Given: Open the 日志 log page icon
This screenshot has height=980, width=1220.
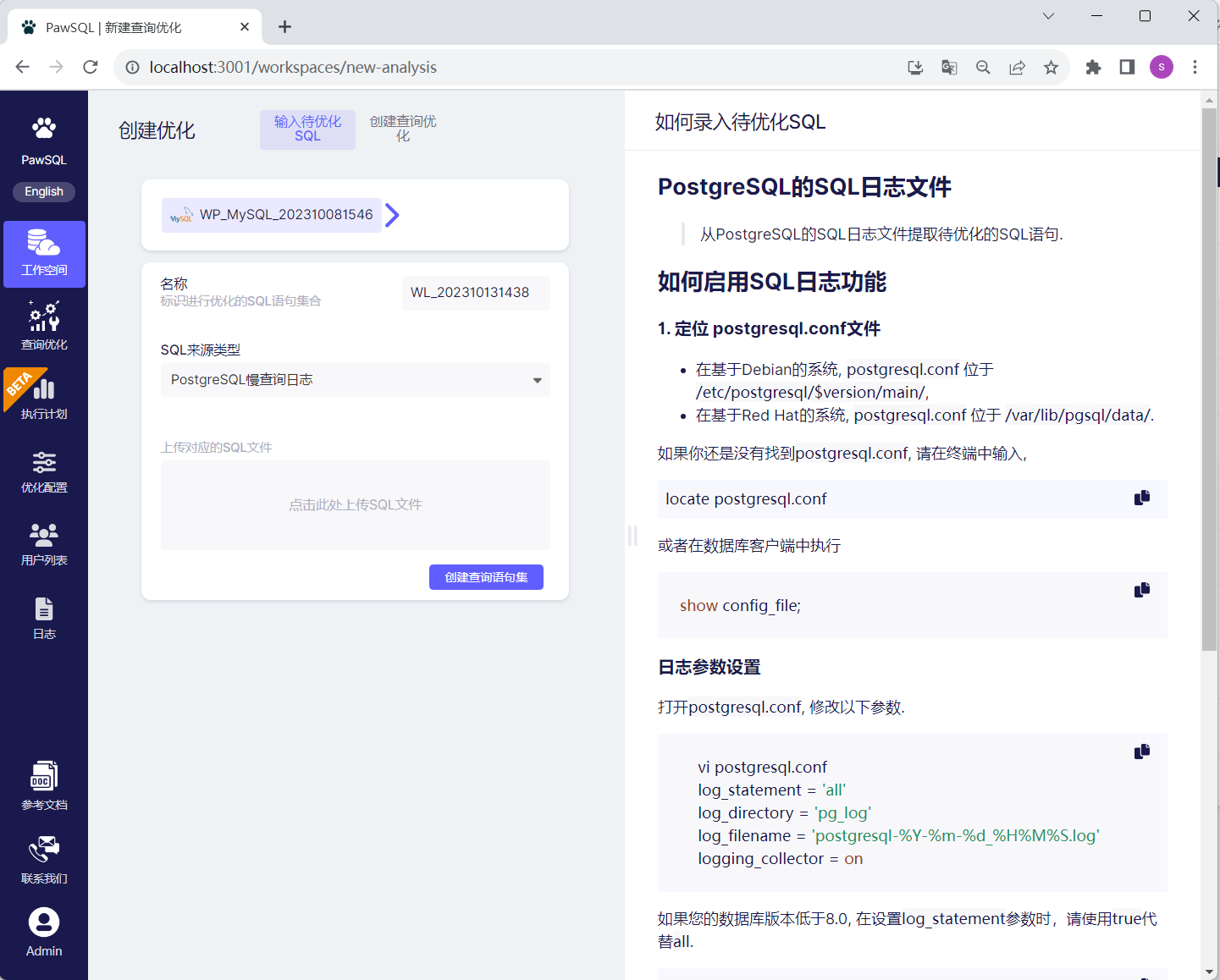Looking at the screenshot, I should click(x=44, y=618).
